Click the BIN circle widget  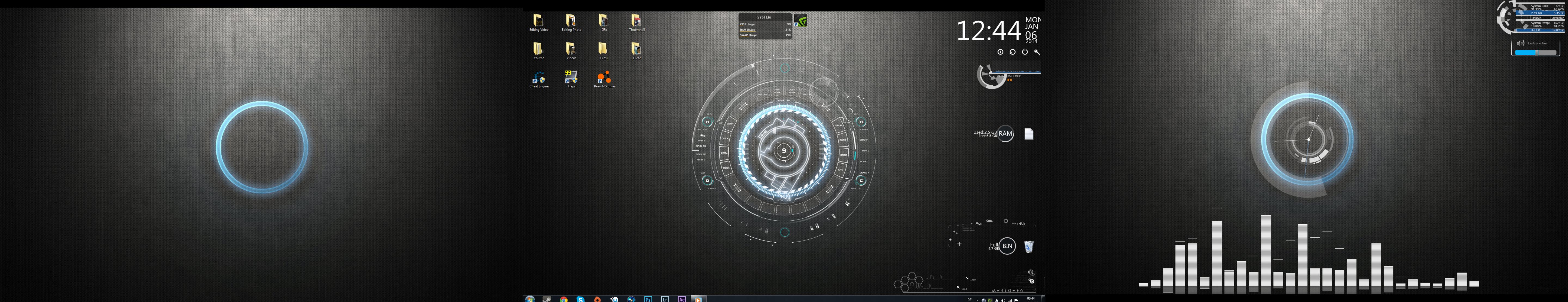[x=1007, y=246]
